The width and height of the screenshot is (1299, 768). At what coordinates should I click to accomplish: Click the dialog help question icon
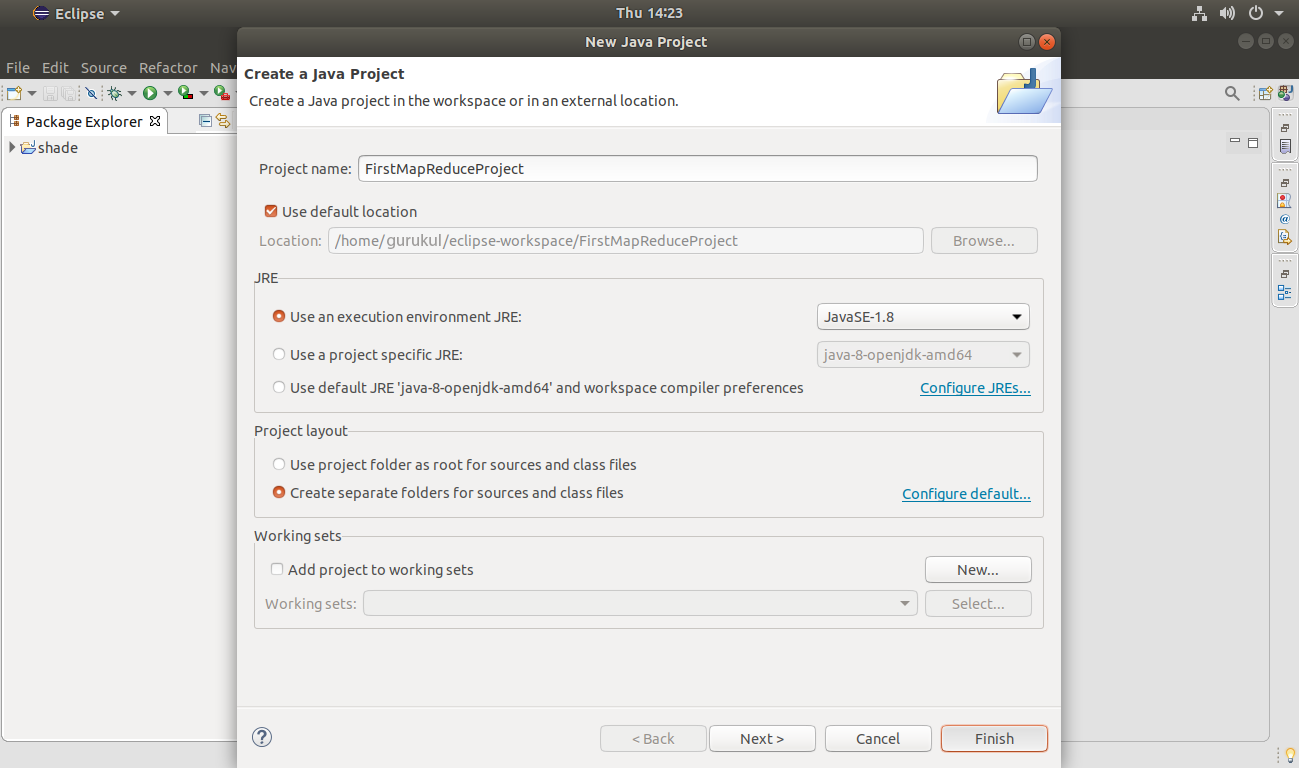(262, 737)
